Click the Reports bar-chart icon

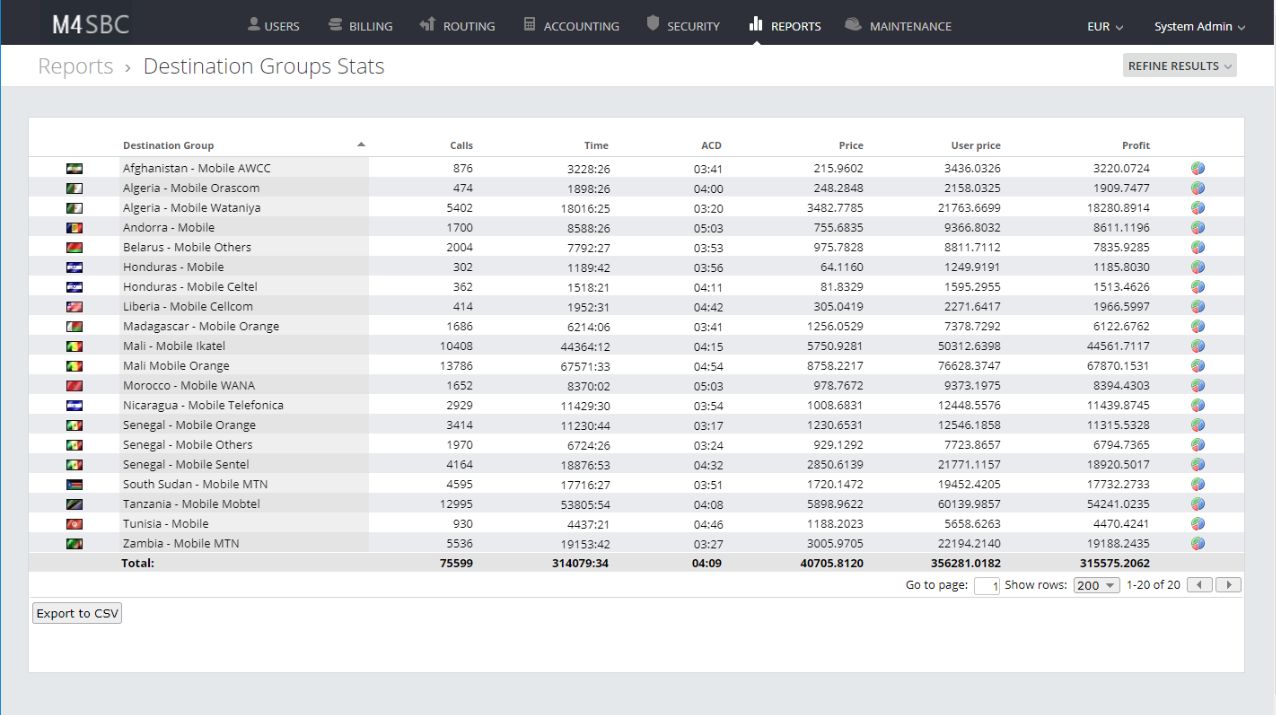click(x=755, y=26)
